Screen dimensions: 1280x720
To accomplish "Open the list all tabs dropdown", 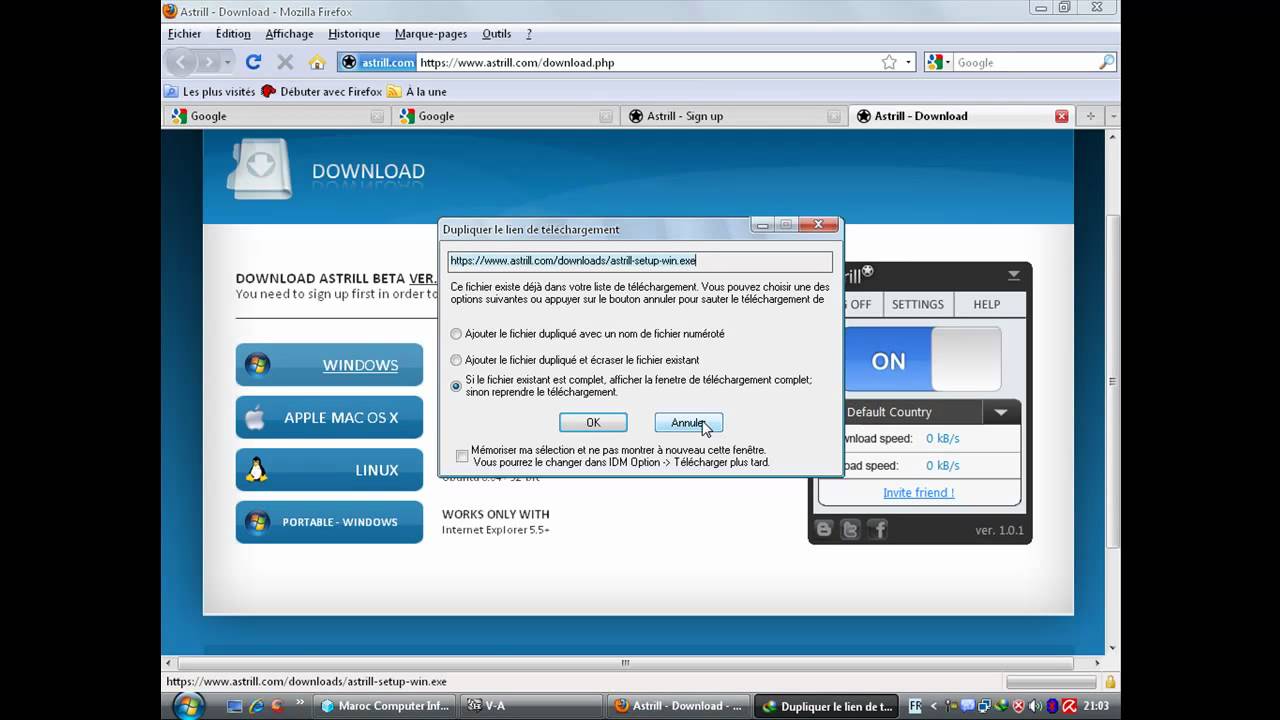I will (1113, 116).
